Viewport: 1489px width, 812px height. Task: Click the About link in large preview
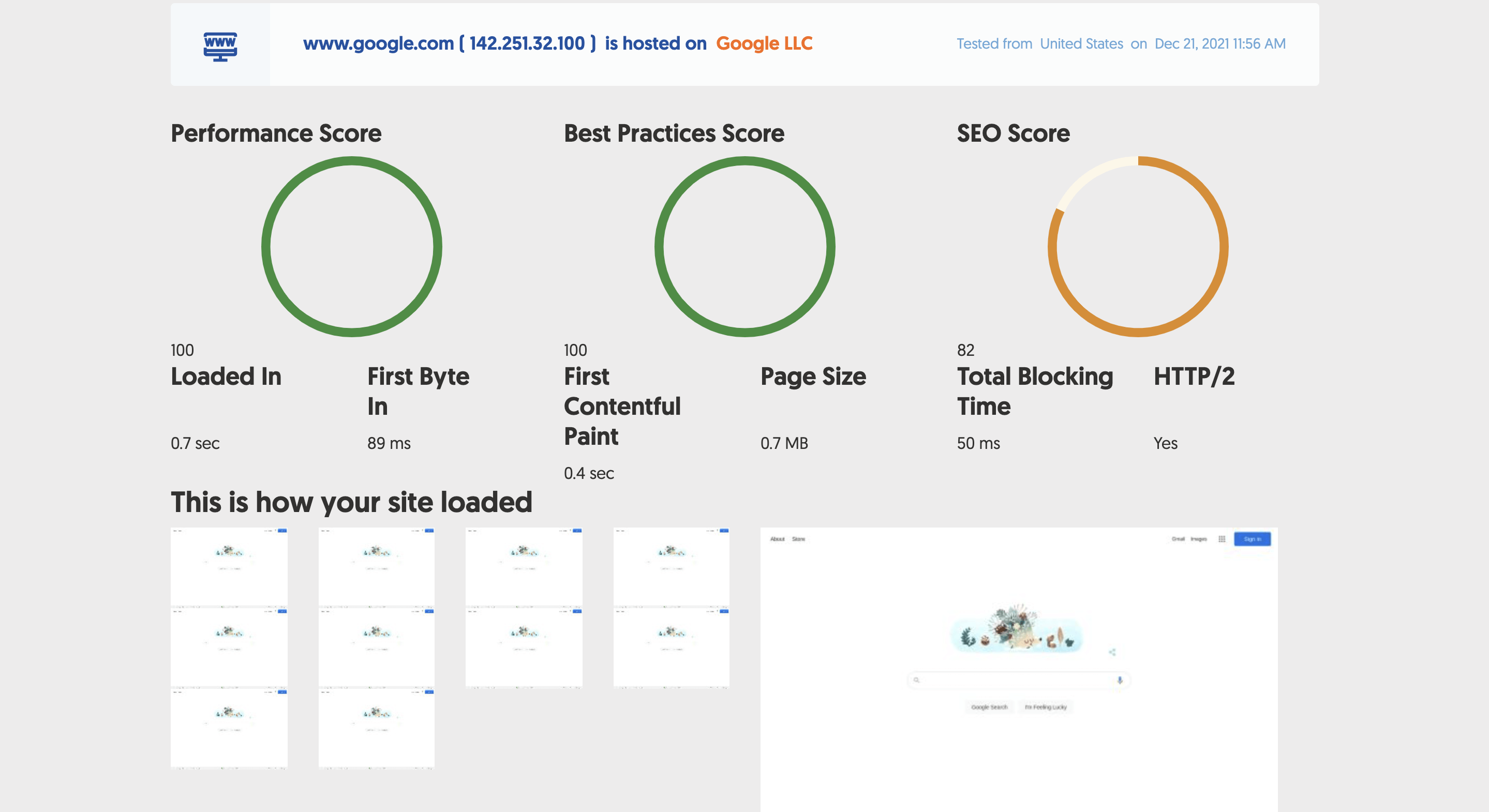[777, 538]
